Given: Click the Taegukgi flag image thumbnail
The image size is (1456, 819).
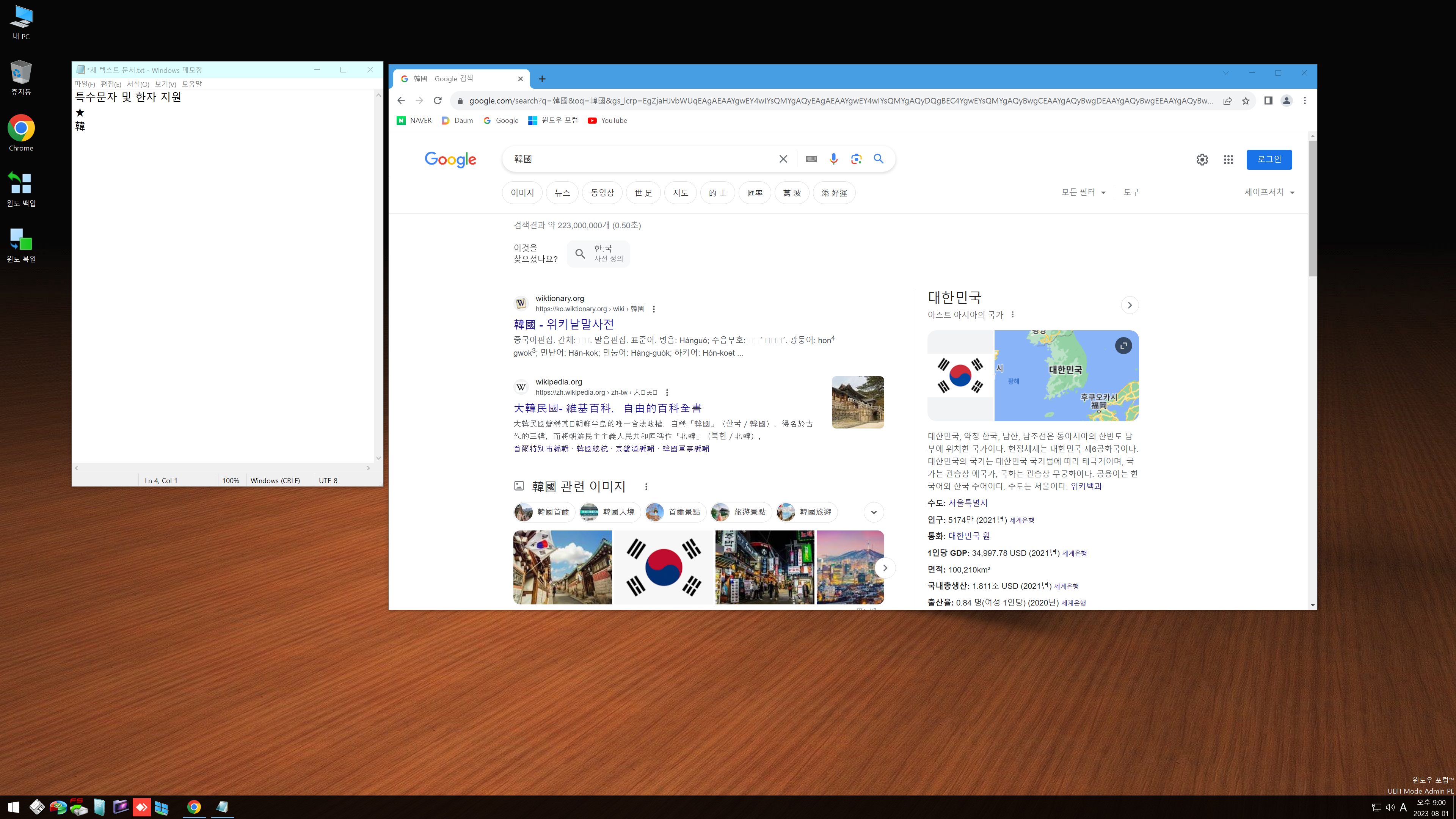Looking at the screenshot, I should (664, 568).
